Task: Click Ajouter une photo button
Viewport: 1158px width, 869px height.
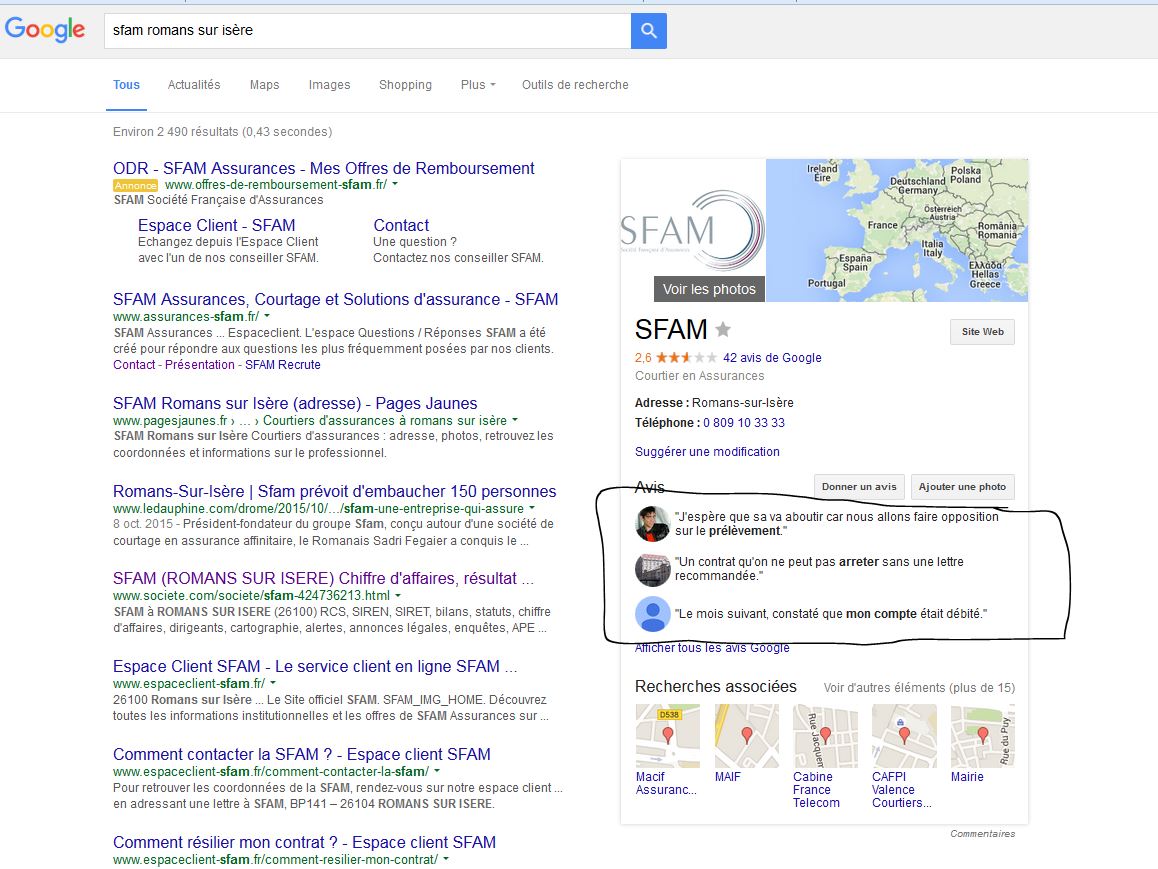Action: pyautogui.click(x=962, y=487)
